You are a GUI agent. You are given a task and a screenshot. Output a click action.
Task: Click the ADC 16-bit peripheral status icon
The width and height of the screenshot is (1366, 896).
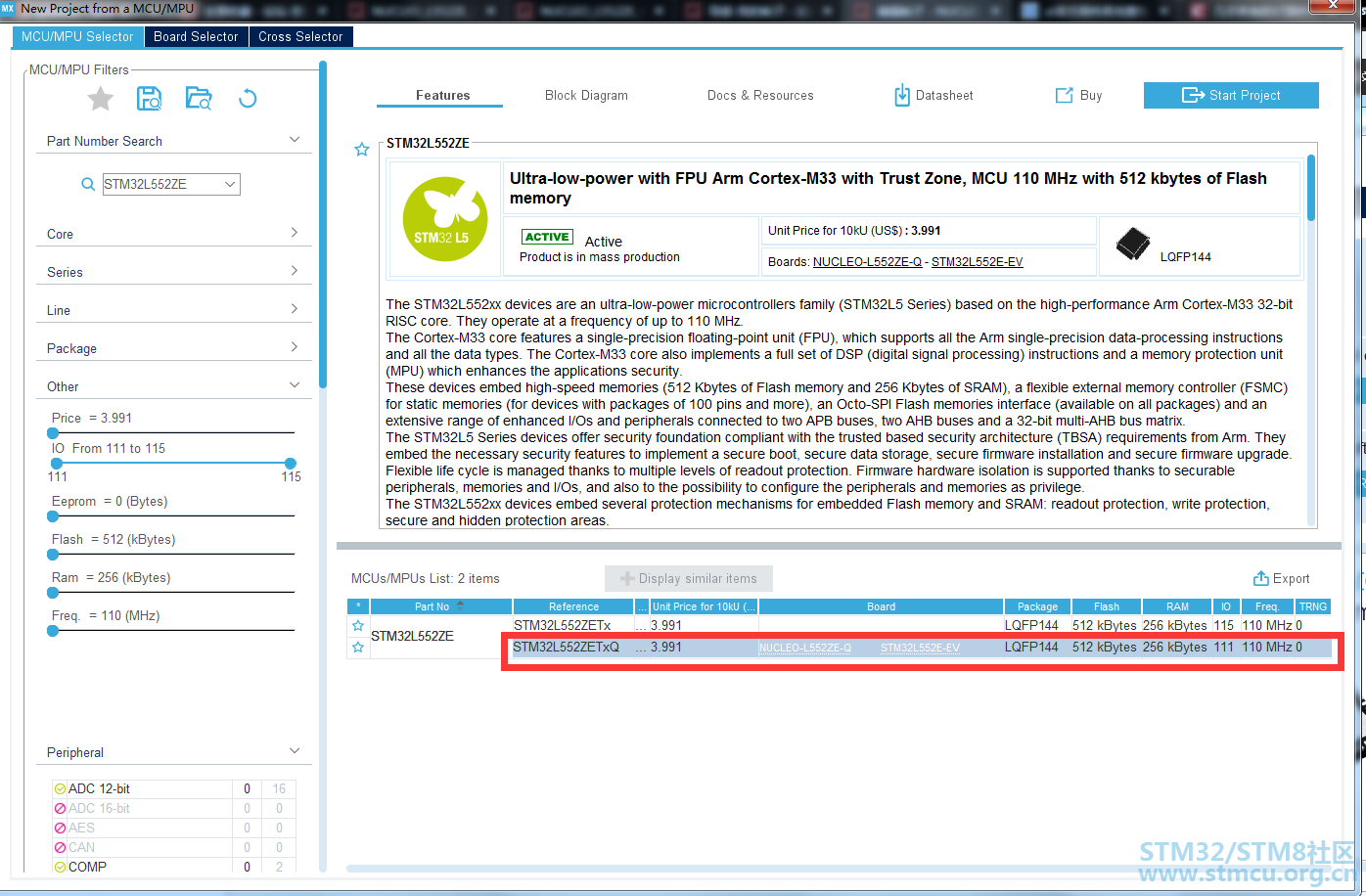pyautogui.click(x=60, y=808)
